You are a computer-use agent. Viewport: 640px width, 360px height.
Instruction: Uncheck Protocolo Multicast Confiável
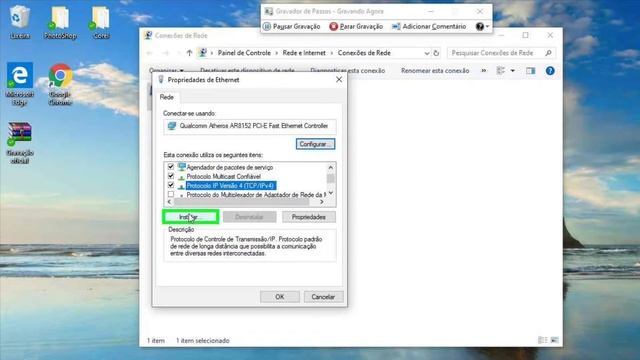click(x=171, y=176)
